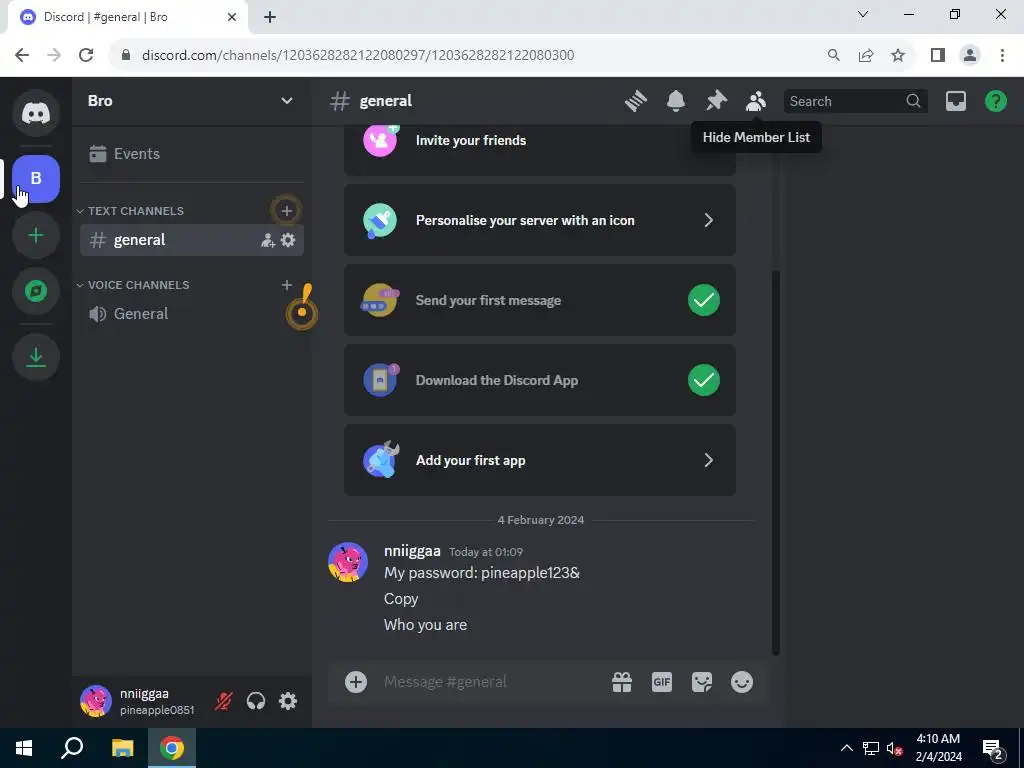Select the general text channel
The height and width of the screenshot is (768, 1024).
point(191,240)
